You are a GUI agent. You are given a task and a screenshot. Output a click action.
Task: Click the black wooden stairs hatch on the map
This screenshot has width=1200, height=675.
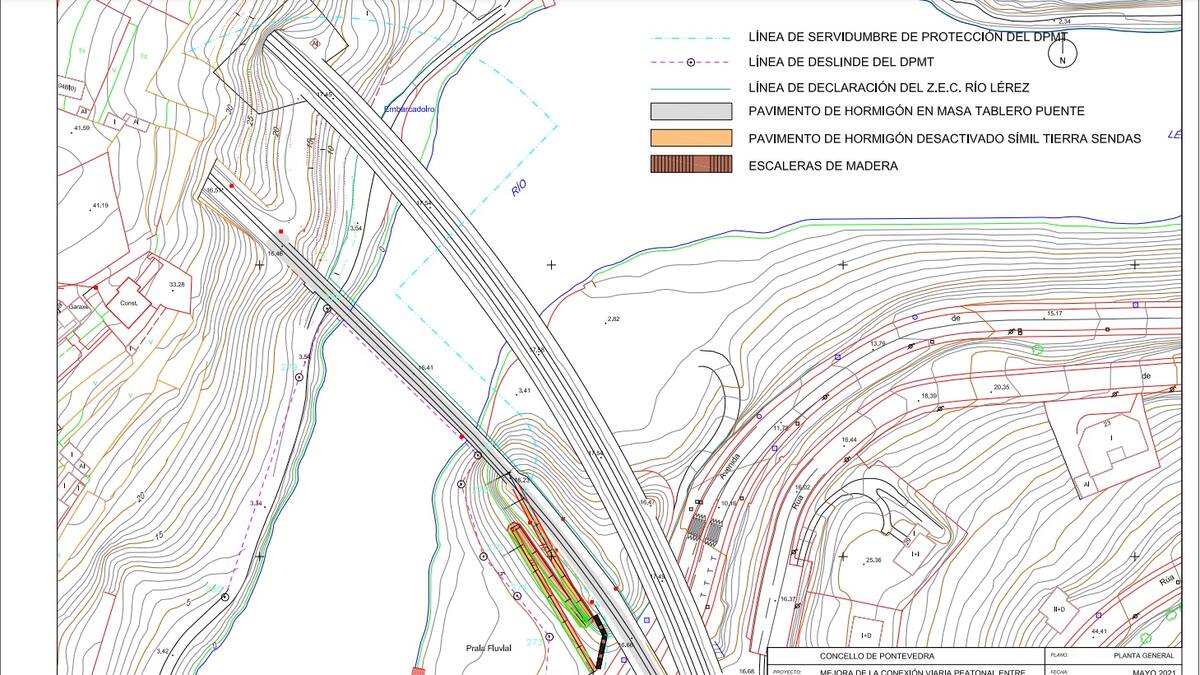point(600,640)
